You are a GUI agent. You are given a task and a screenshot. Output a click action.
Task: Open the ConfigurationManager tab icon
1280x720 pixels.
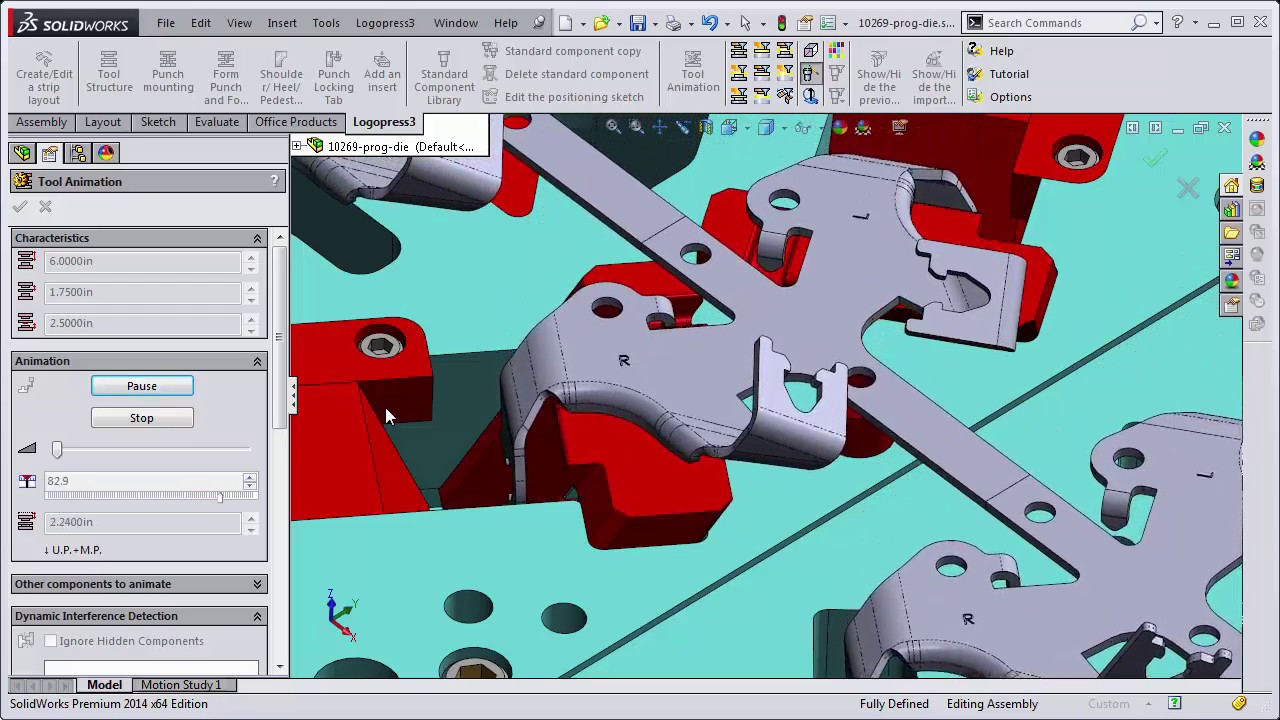tap(78, 153)
